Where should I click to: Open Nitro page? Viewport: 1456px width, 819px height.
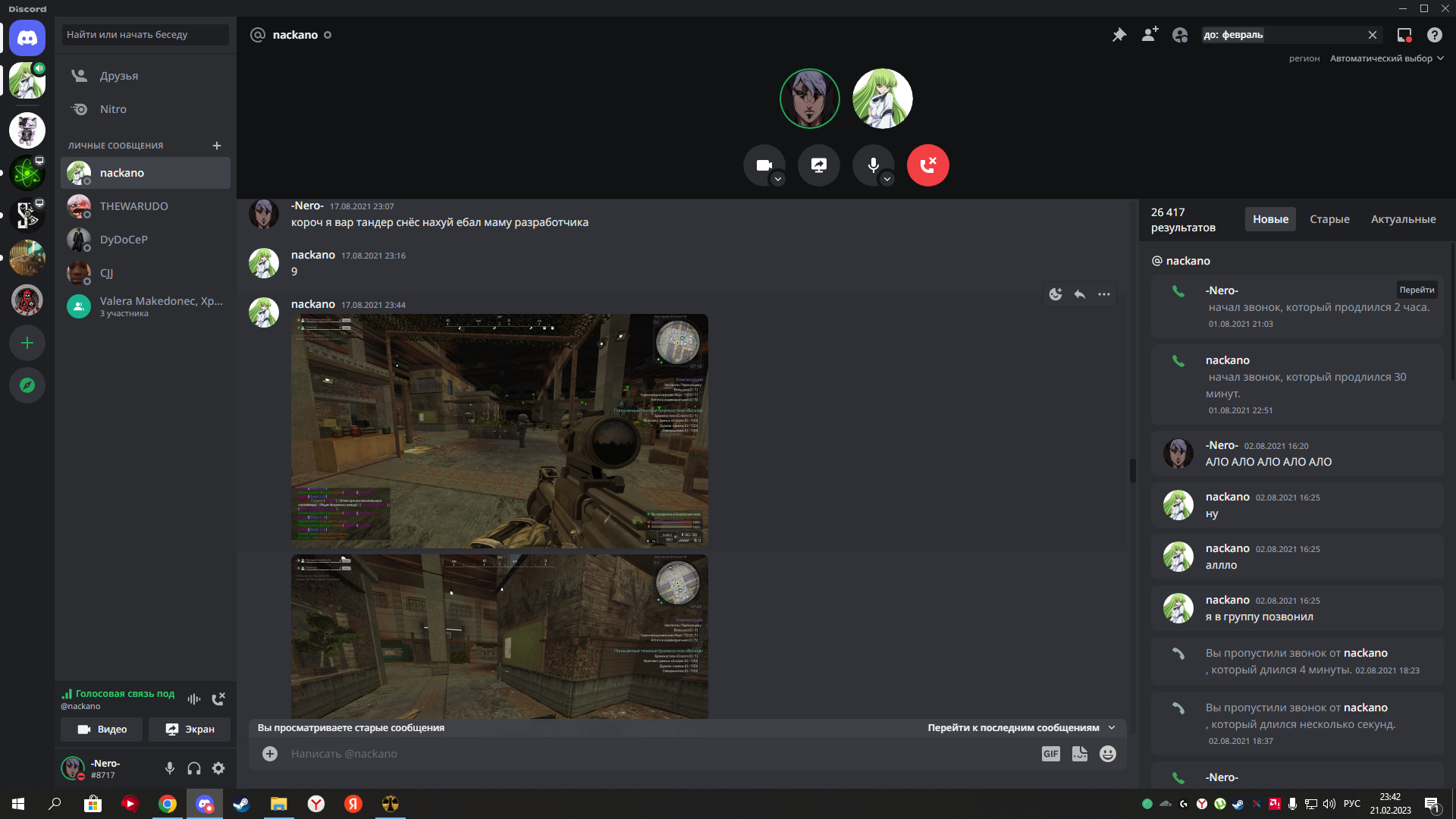click(146, 109)
